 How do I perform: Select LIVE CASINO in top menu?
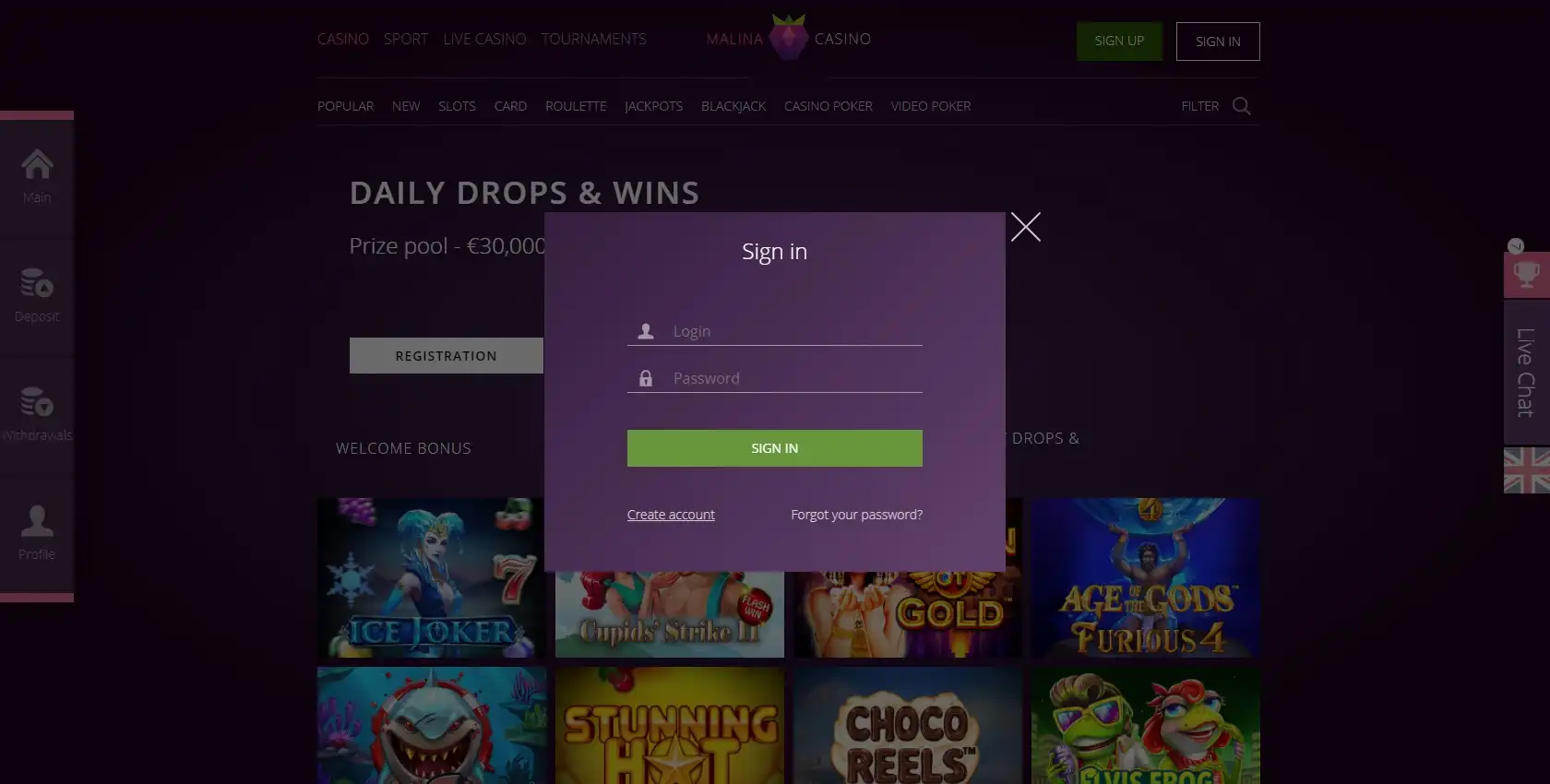(484, 39)
